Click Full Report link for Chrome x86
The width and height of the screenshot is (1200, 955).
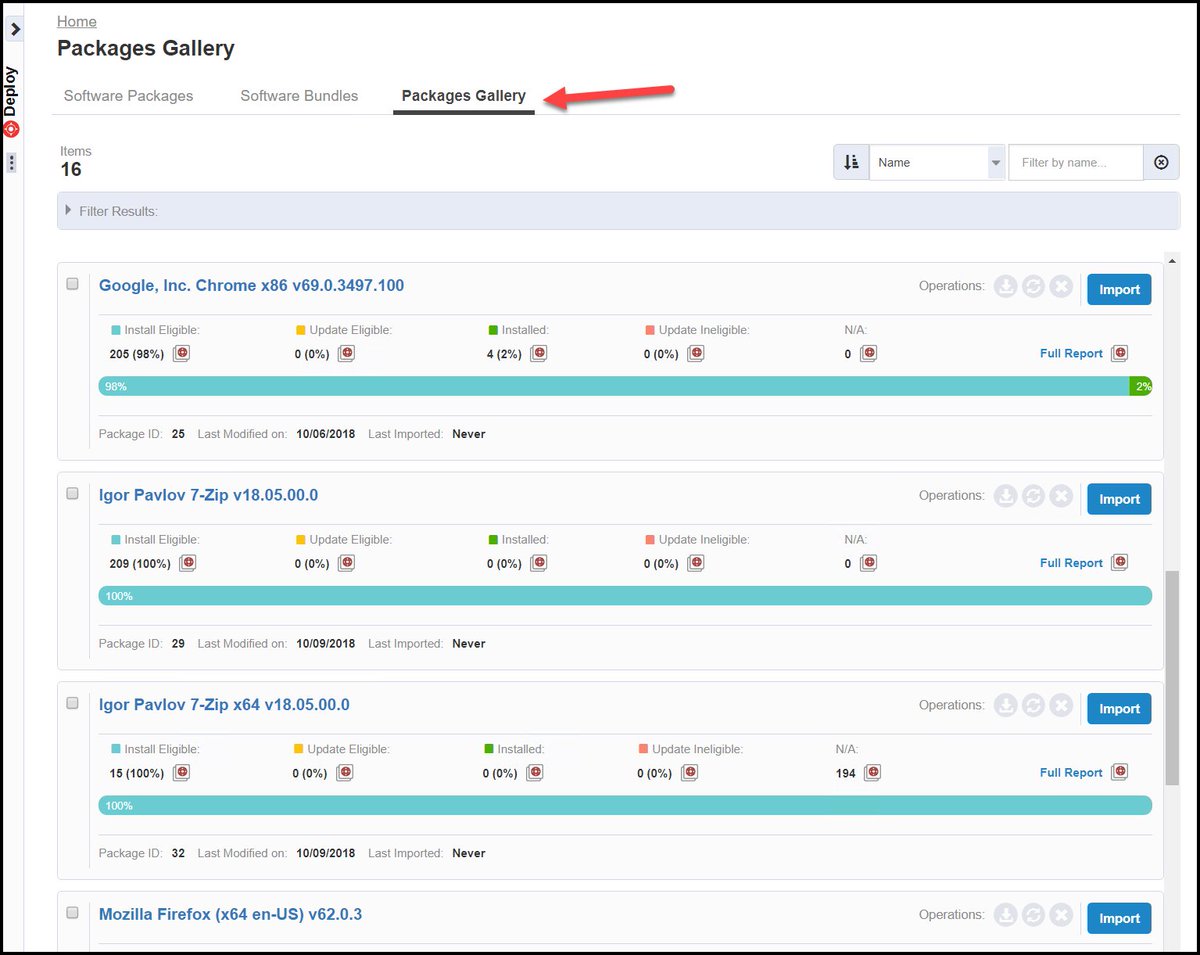click(1071, 354)
